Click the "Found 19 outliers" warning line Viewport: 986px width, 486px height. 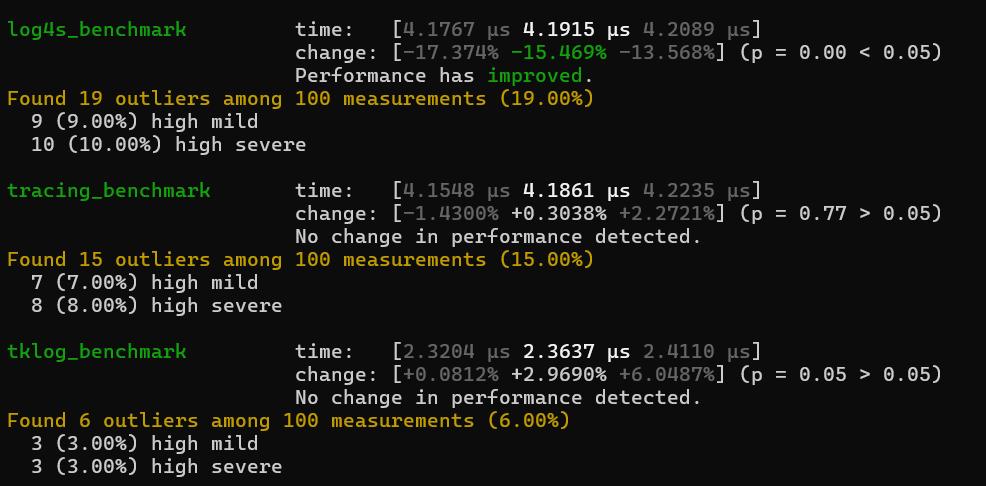point(300,98)
